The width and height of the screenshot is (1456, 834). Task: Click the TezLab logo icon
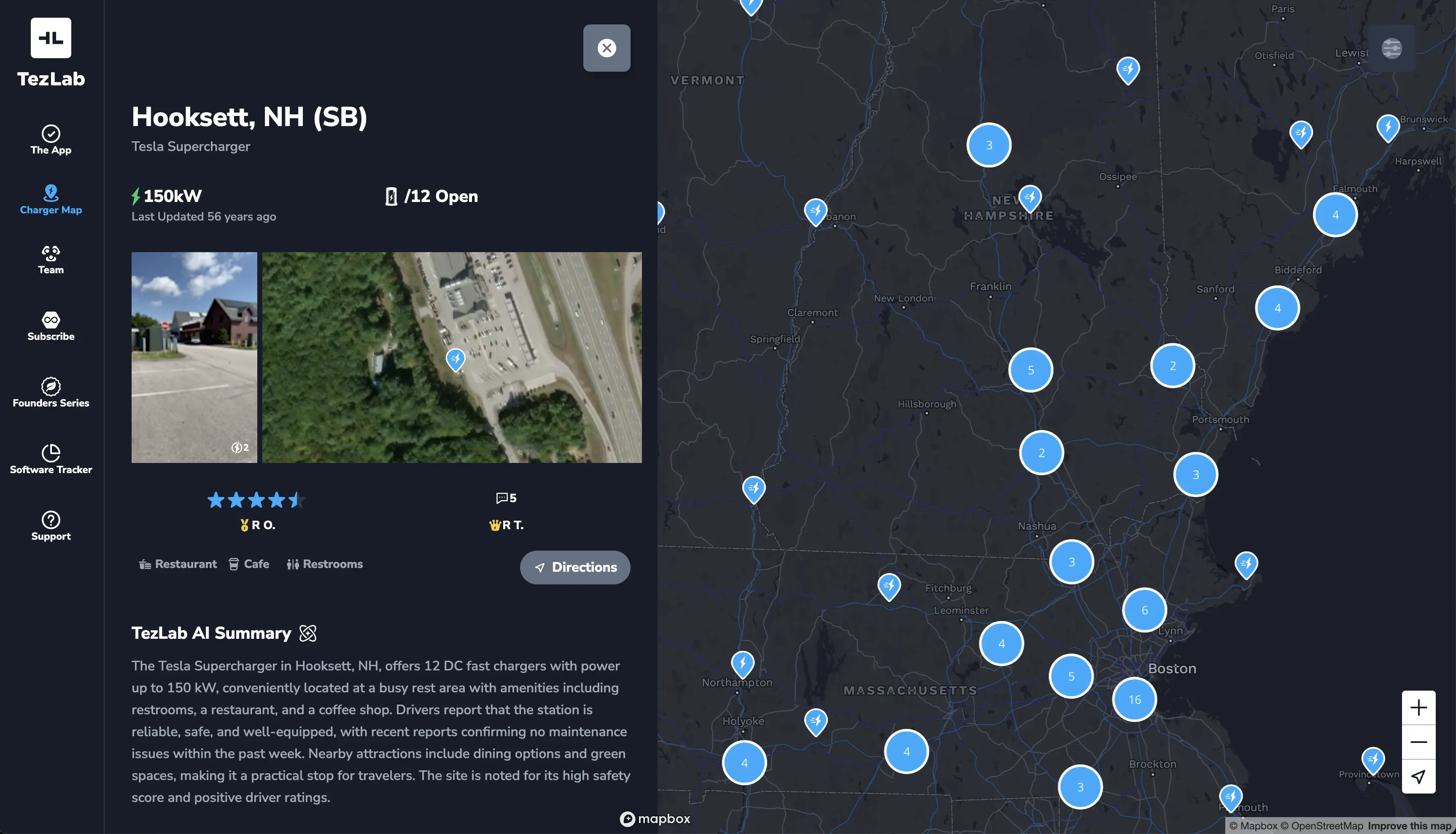tap(51, 38)
